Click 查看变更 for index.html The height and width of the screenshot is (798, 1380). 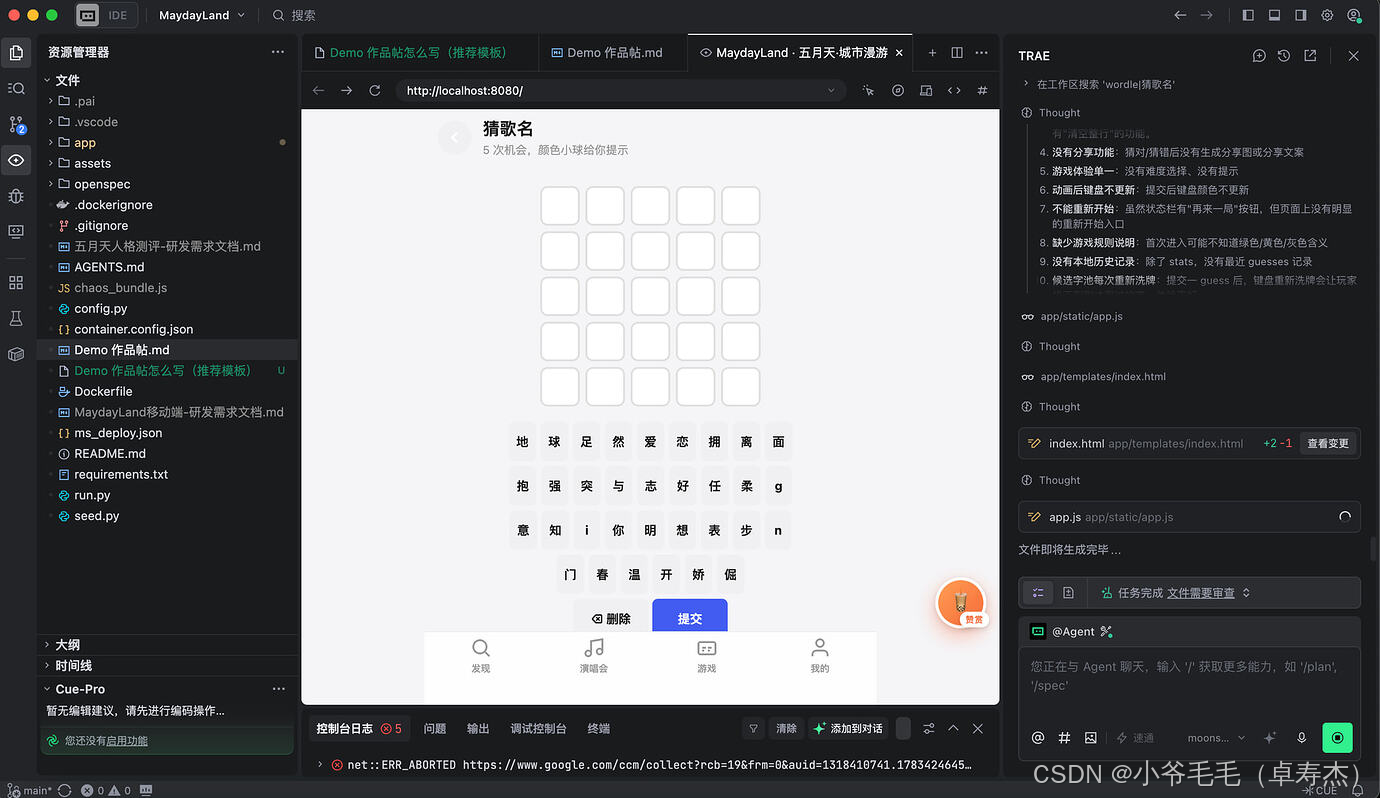(x=1328, y=444)
